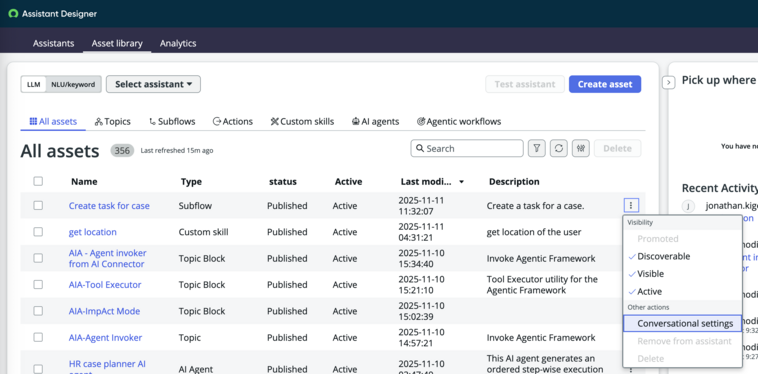Check the box for get location

[38, 232]
